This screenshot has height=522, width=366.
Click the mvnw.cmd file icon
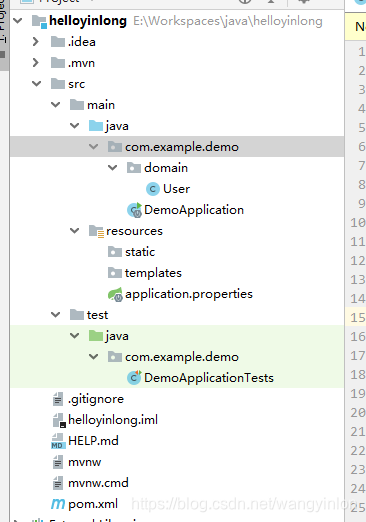(x=58, y=483)
